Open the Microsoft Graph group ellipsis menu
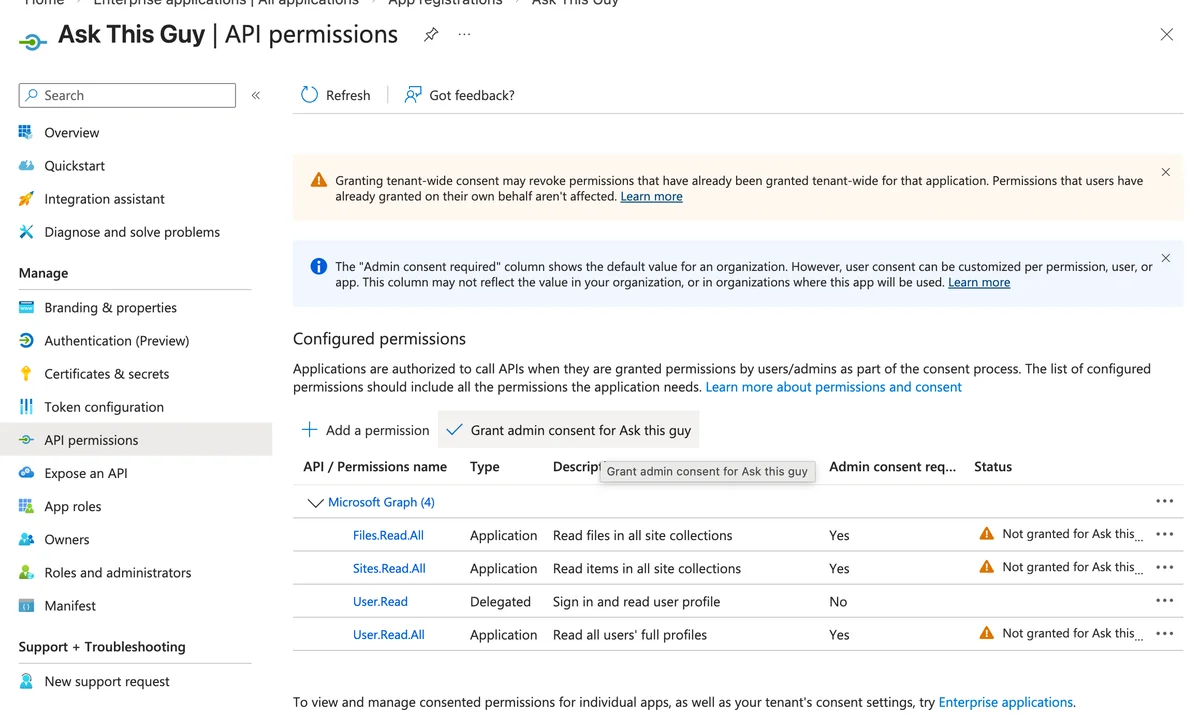 pyautogui.click(x=1164, y=501)
